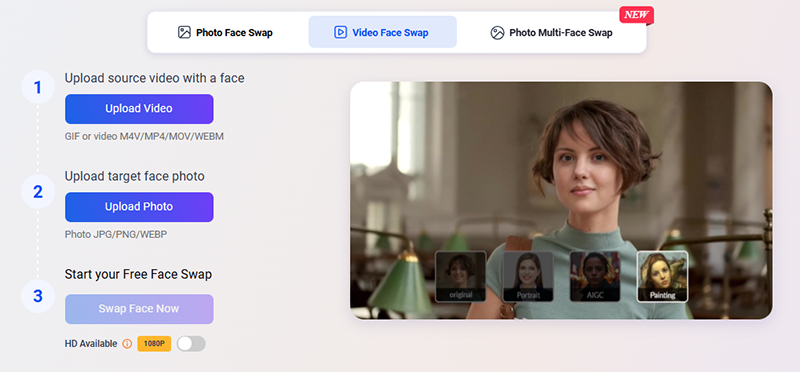Click the Upload Video button
The image size is (800, 372).
tap(139, 109)
